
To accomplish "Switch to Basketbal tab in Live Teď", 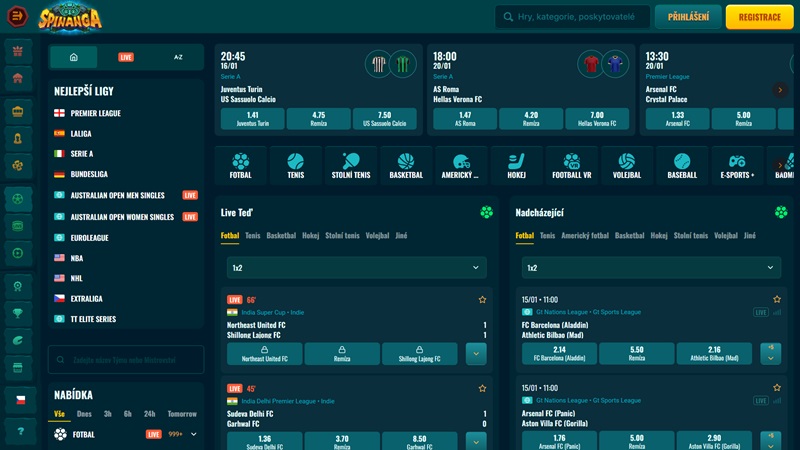I will click(x=281, y=236).
